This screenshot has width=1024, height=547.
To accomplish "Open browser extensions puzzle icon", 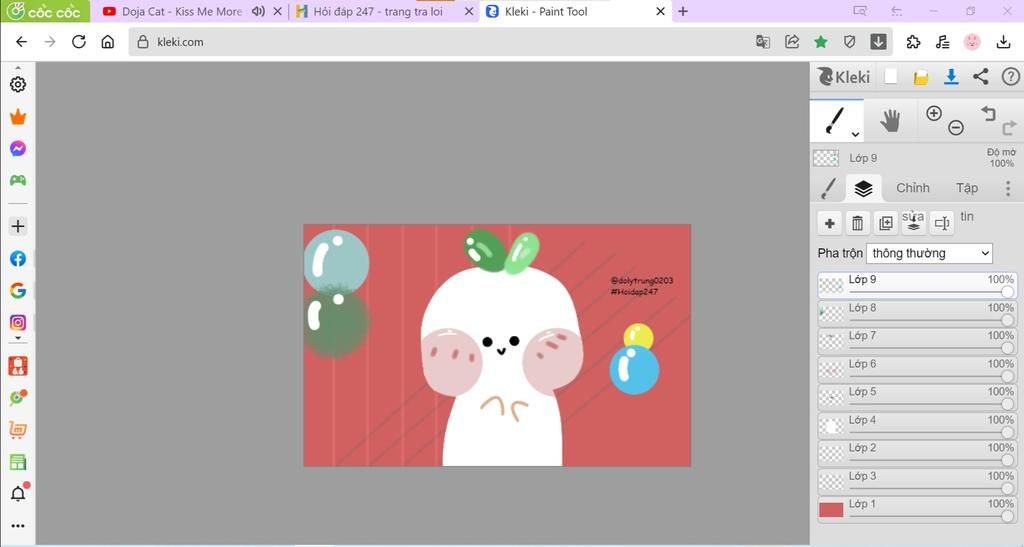I will point(913,42).
